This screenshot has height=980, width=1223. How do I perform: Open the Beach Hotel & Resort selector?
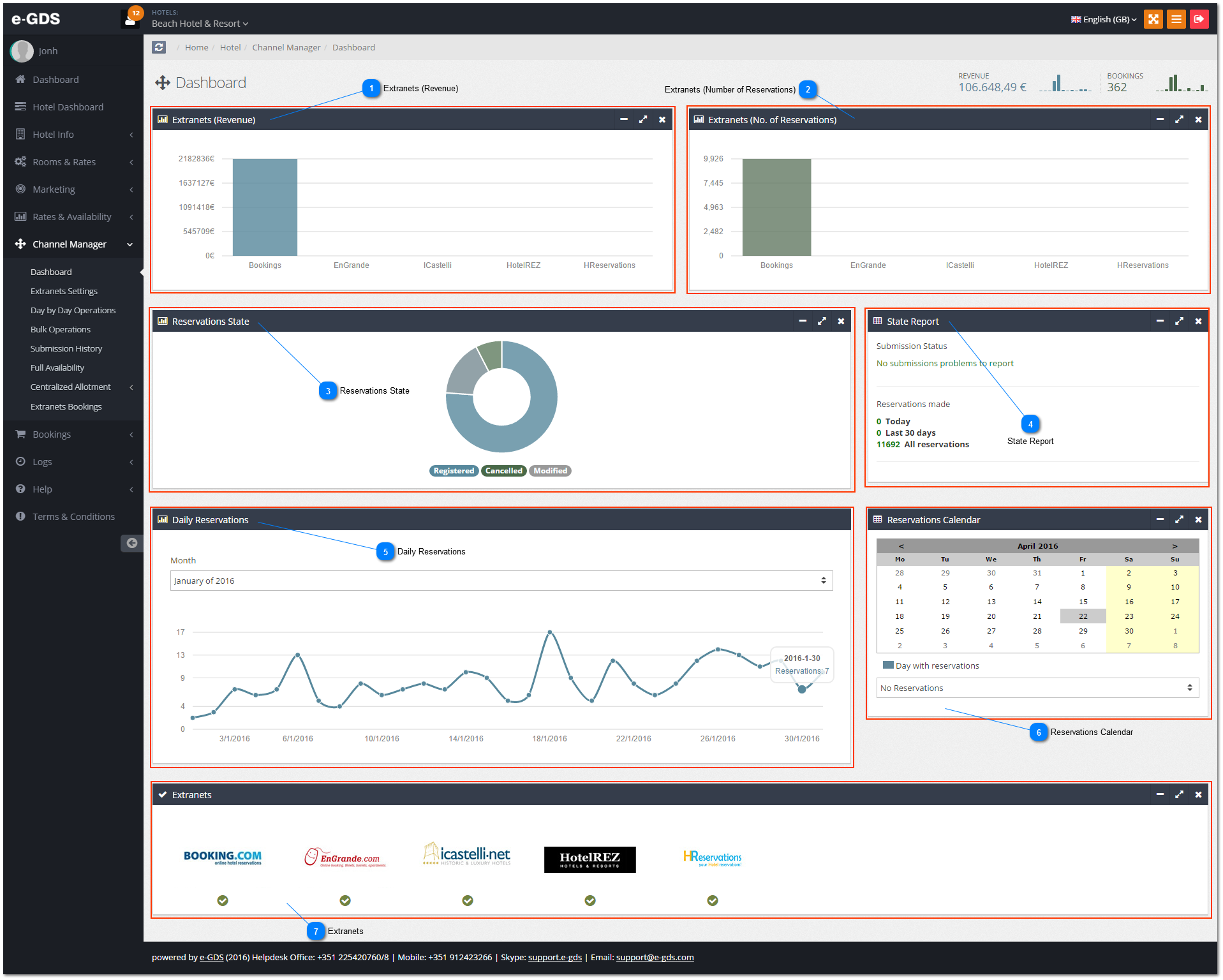pyautogui.click(x=200, y=24)
